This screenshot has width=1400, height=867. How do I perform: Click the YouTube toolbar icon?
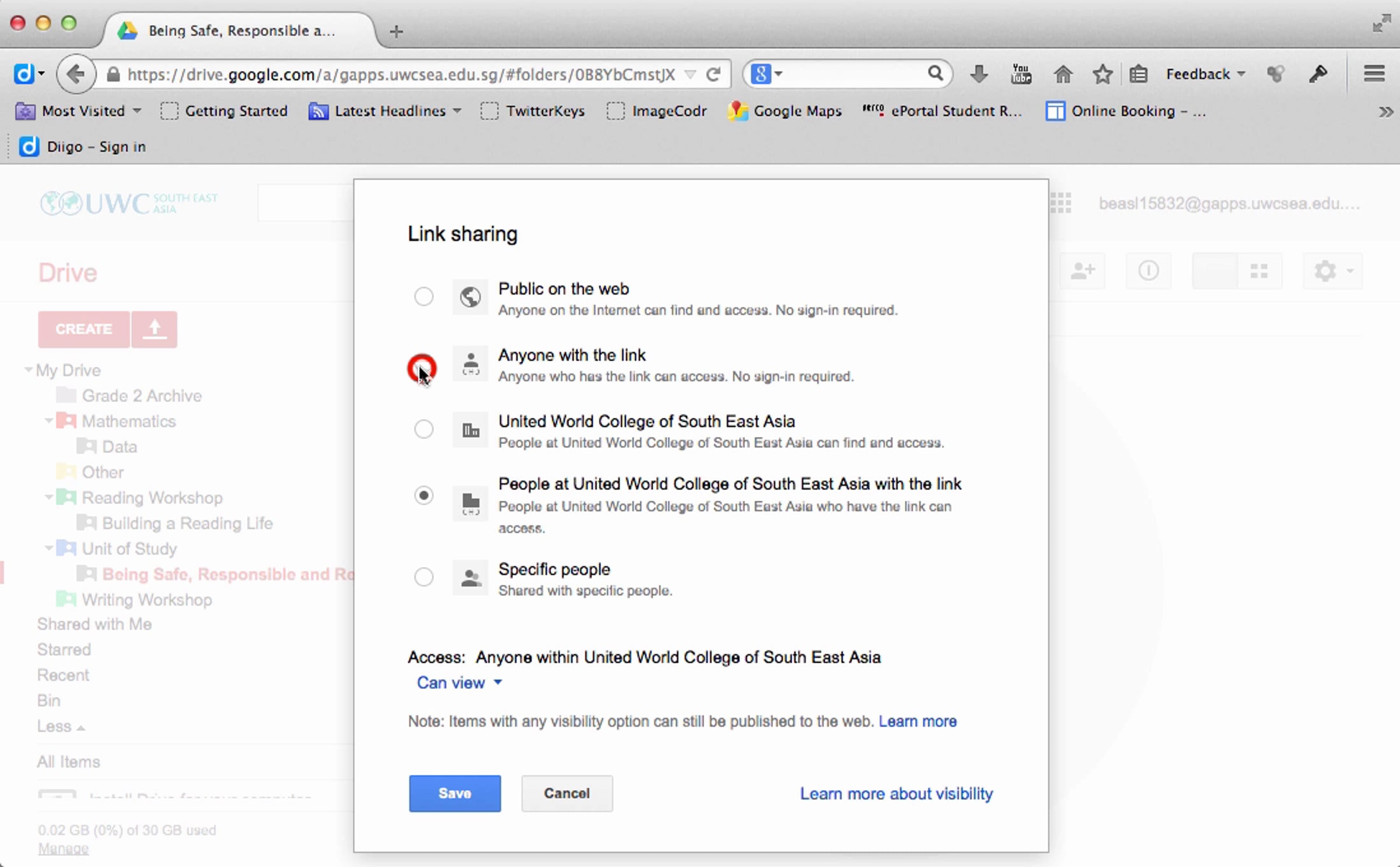tap(1020, 74)
